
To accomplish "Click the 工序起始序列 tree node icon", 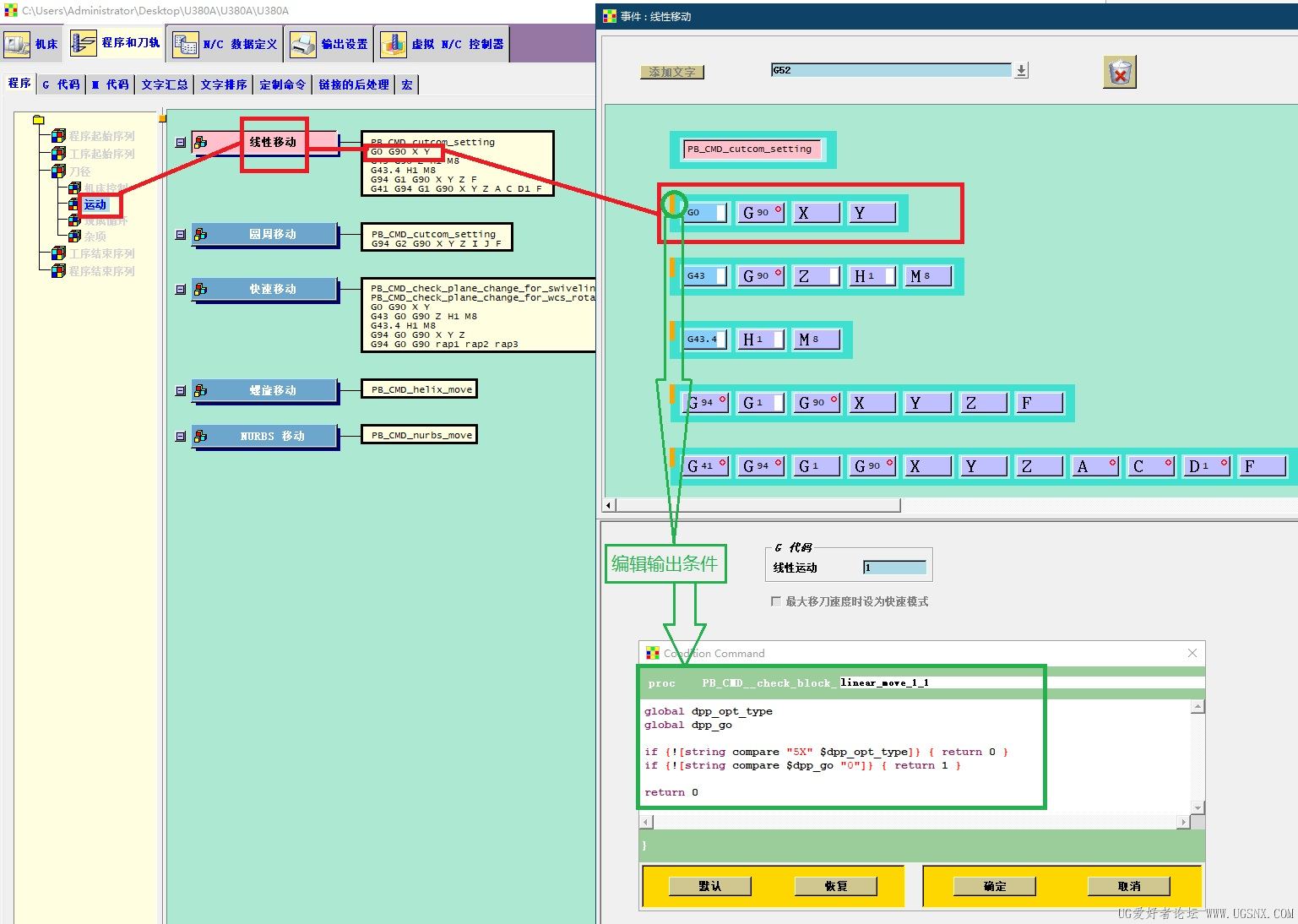I will coord(58,154).
